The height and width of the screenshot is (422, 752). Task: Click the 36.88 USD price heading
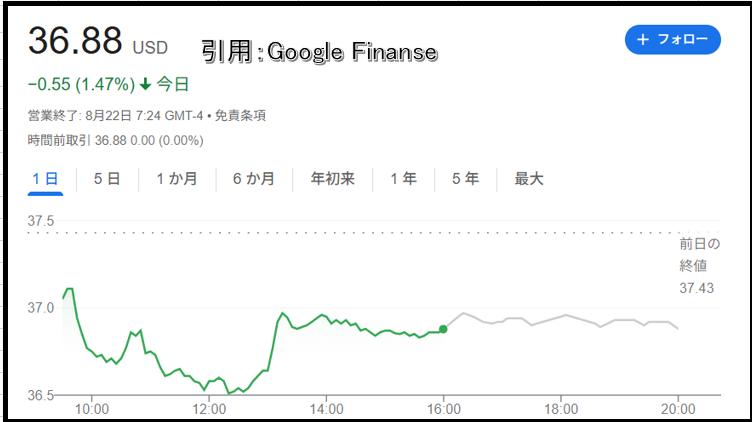pos(98,41)
